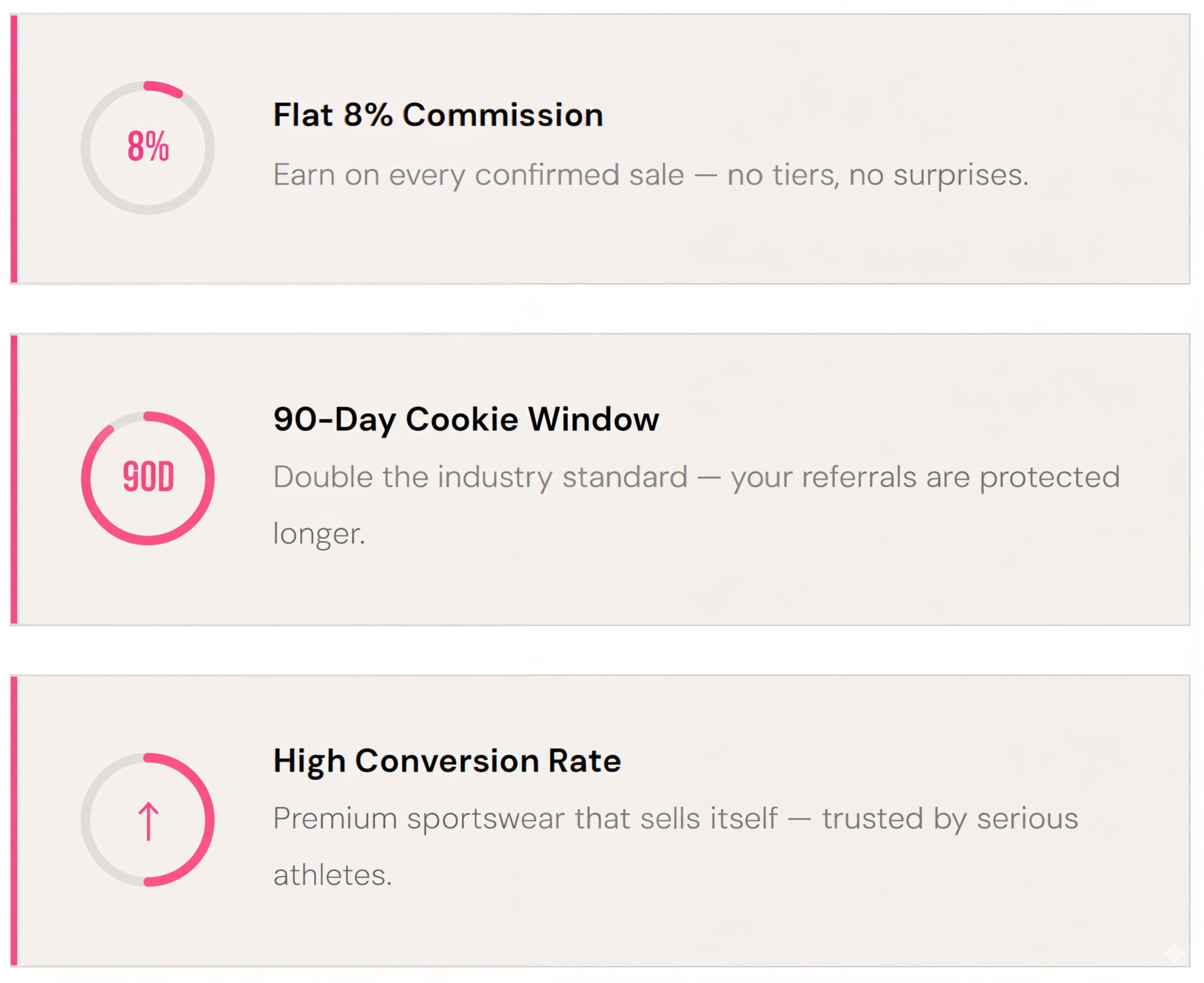
Task: Click "no tiers, no surprises" phrase
Action: tap(877, 174)
